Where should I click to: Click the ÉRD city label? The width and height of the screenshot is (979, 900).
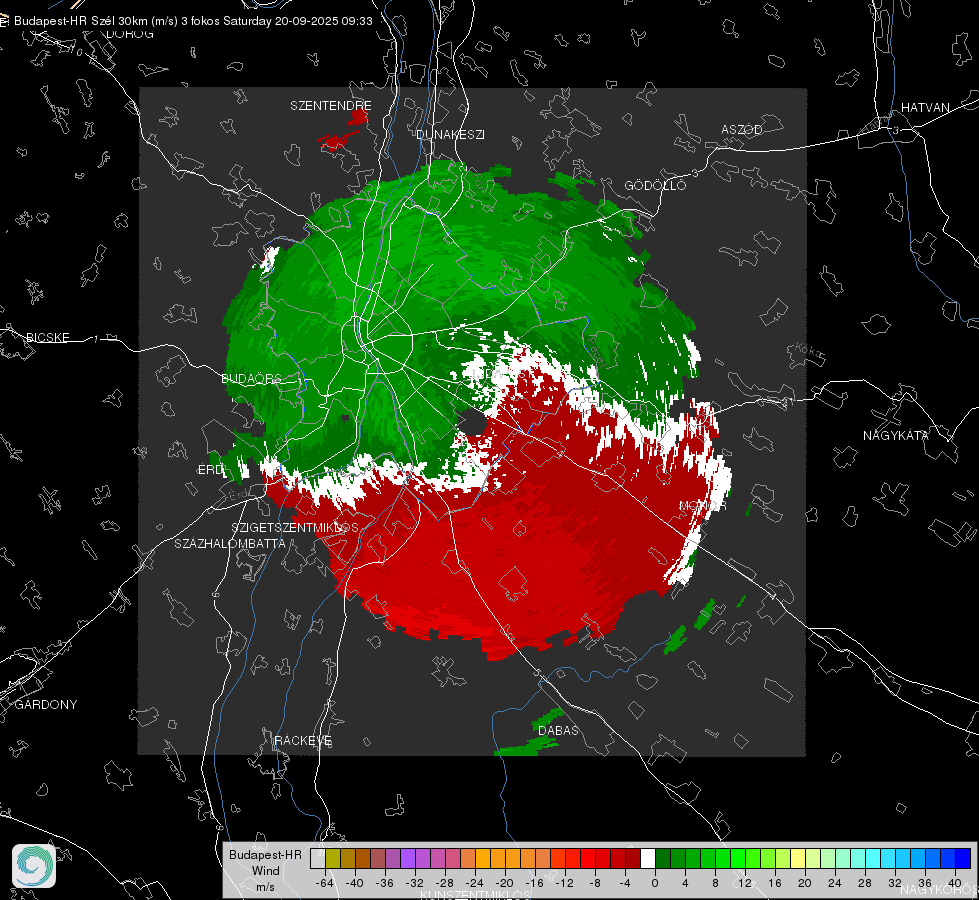[x=210, y=470]
